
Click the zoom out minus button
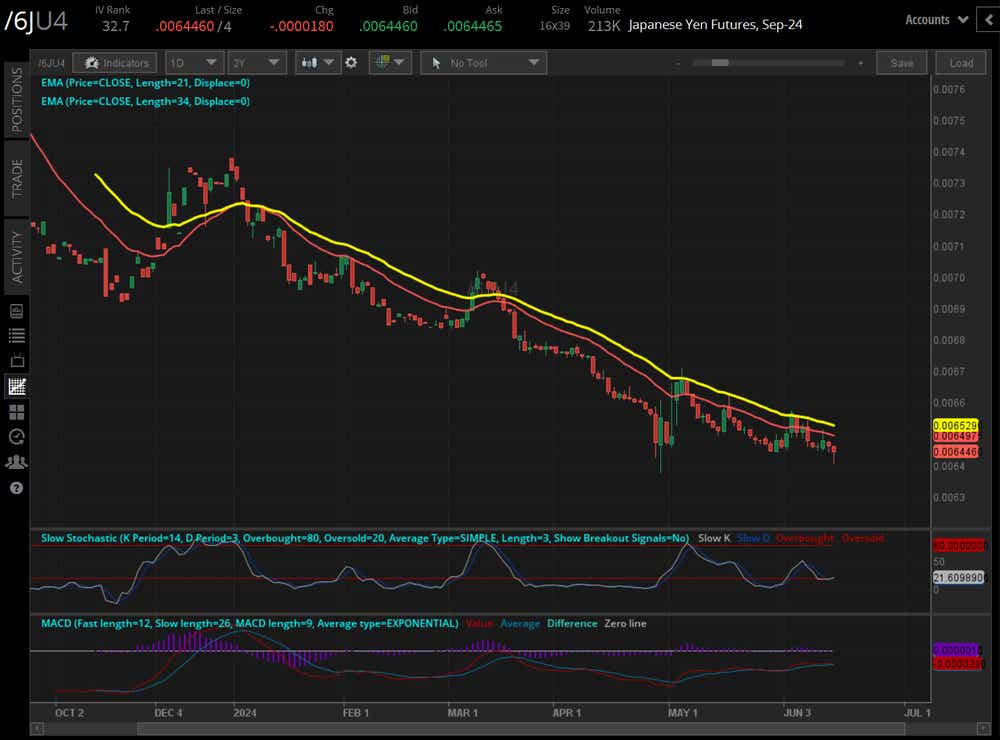(x=679, y=63)
